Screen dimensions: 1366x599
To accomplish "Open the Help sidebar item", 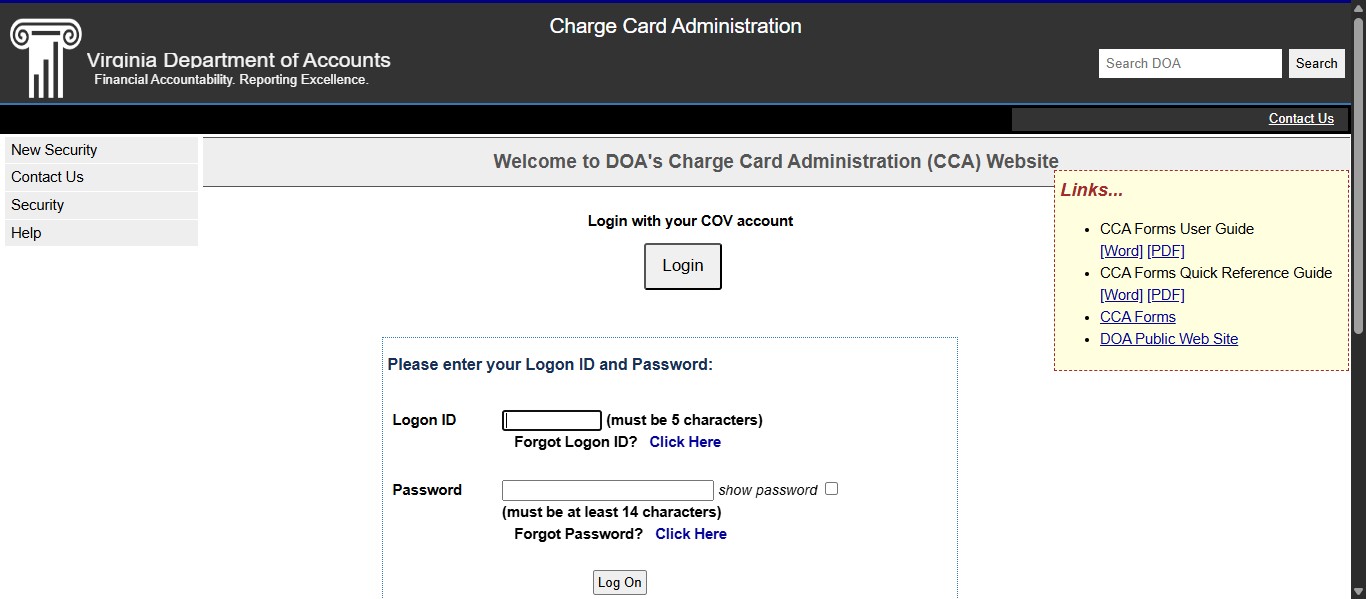I will [x=26, y=233].
